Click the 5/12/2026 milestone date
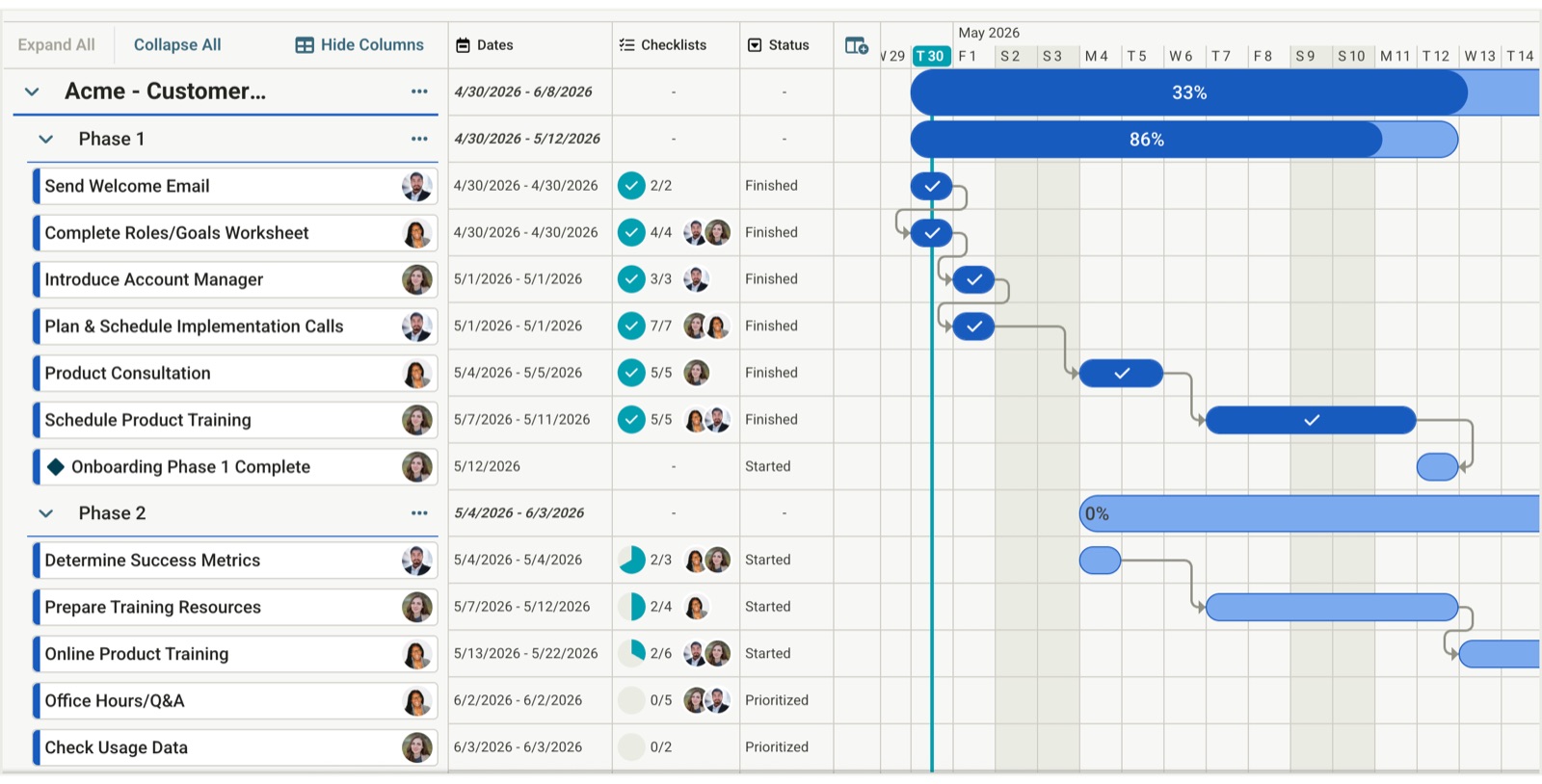 coord(488,466)
